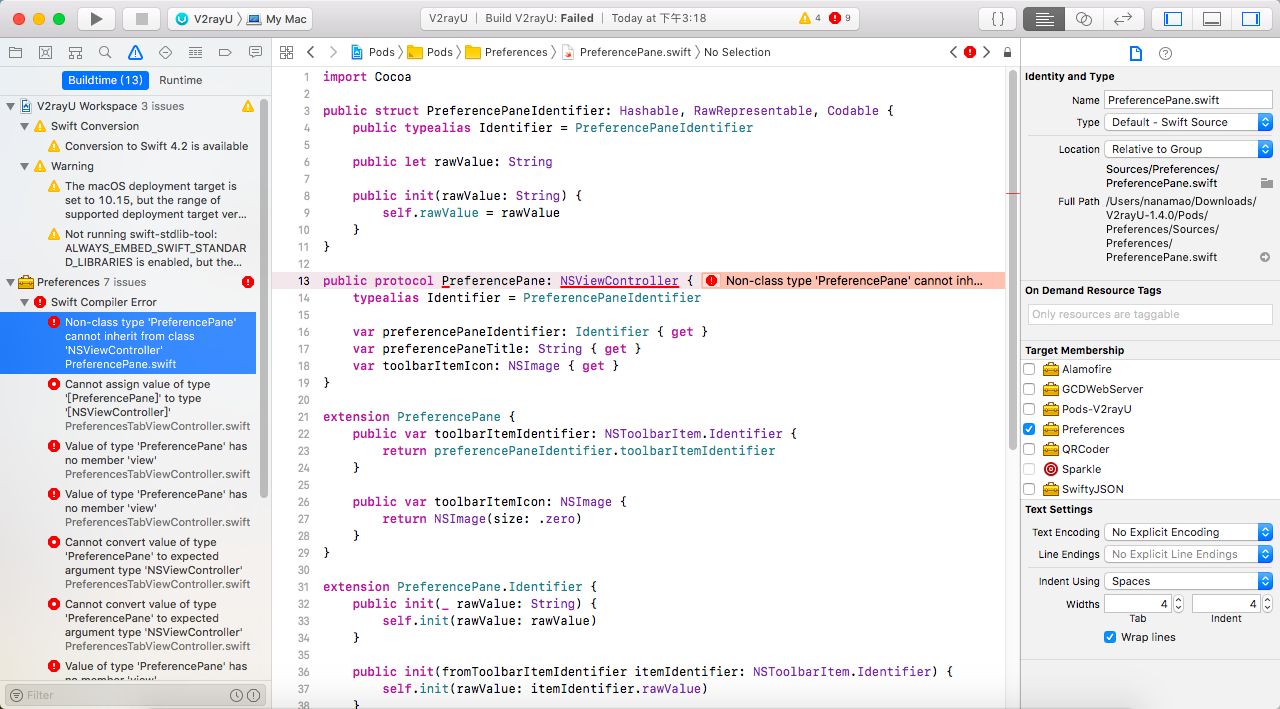Collapse the Swift Conversion issue group

[x=22, y=125]
